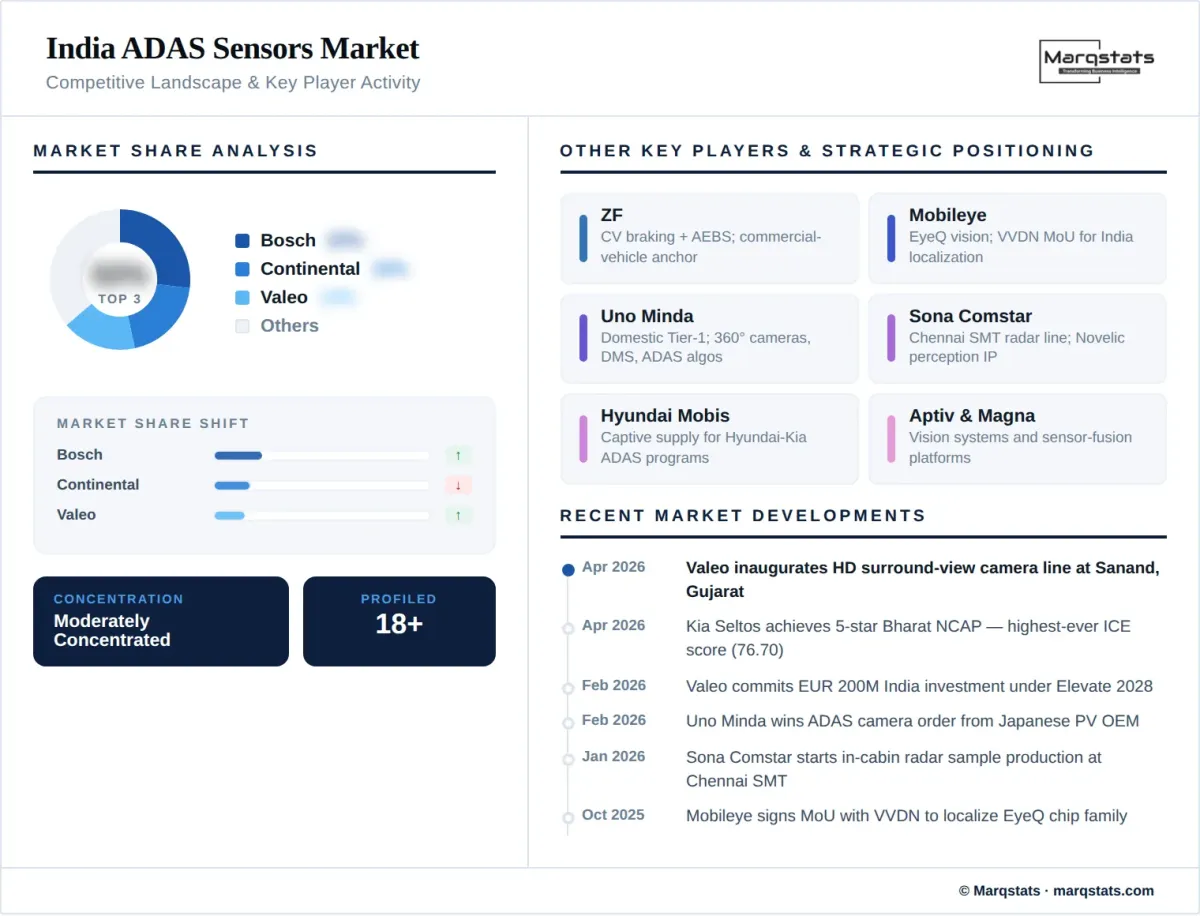1200x916 pixels.
Task: Expand the Recent Market Developments section
Action: pyautogui.click(x=740, y=515)
